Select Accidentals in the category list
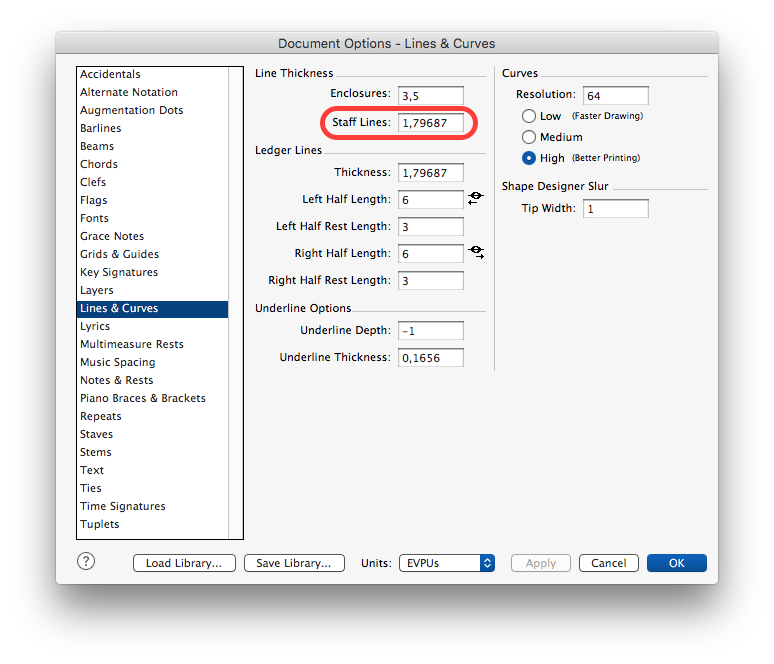Screen dimensions: 774x664 (110, 74)
